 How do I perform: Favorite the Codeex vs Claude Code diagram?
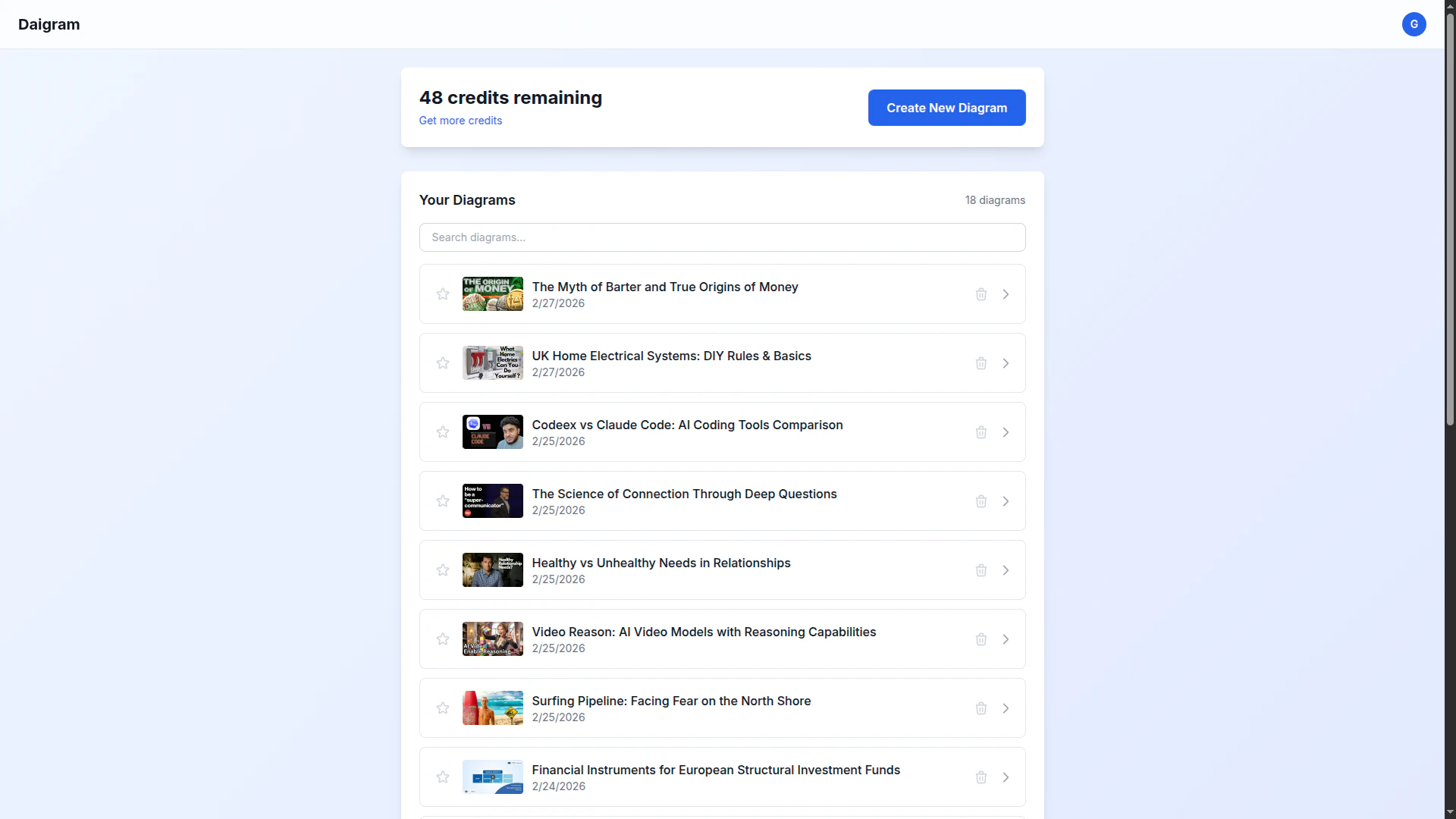443,432
